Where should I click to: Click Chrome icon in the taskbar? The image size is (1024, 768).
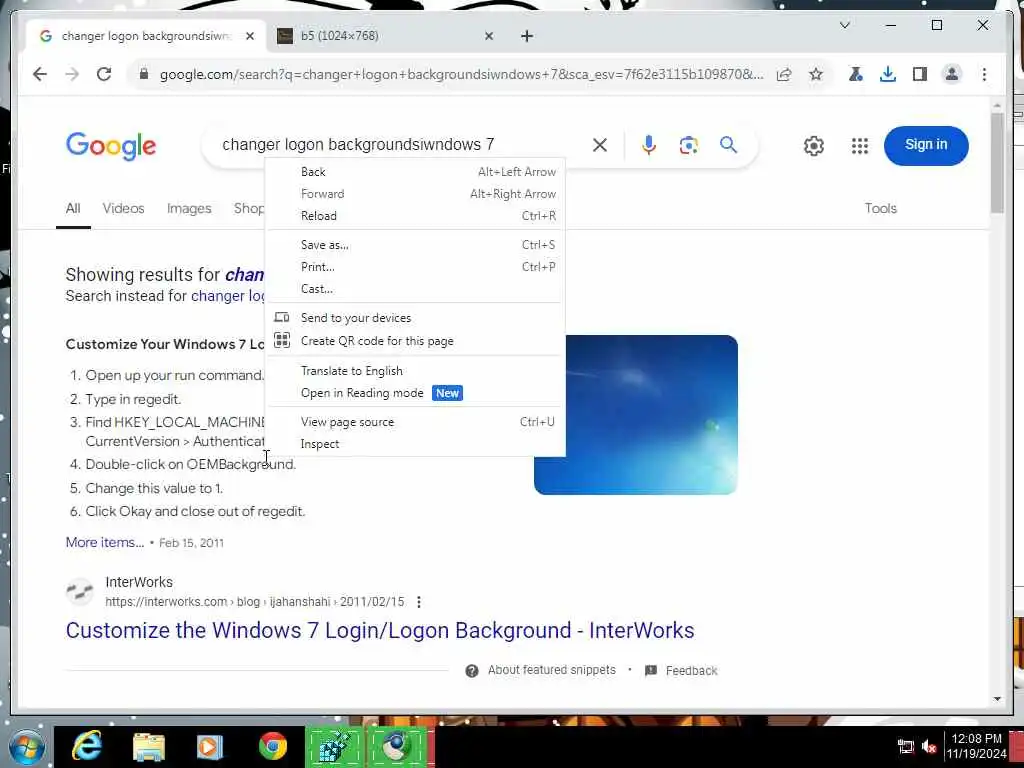coord(272,746)
